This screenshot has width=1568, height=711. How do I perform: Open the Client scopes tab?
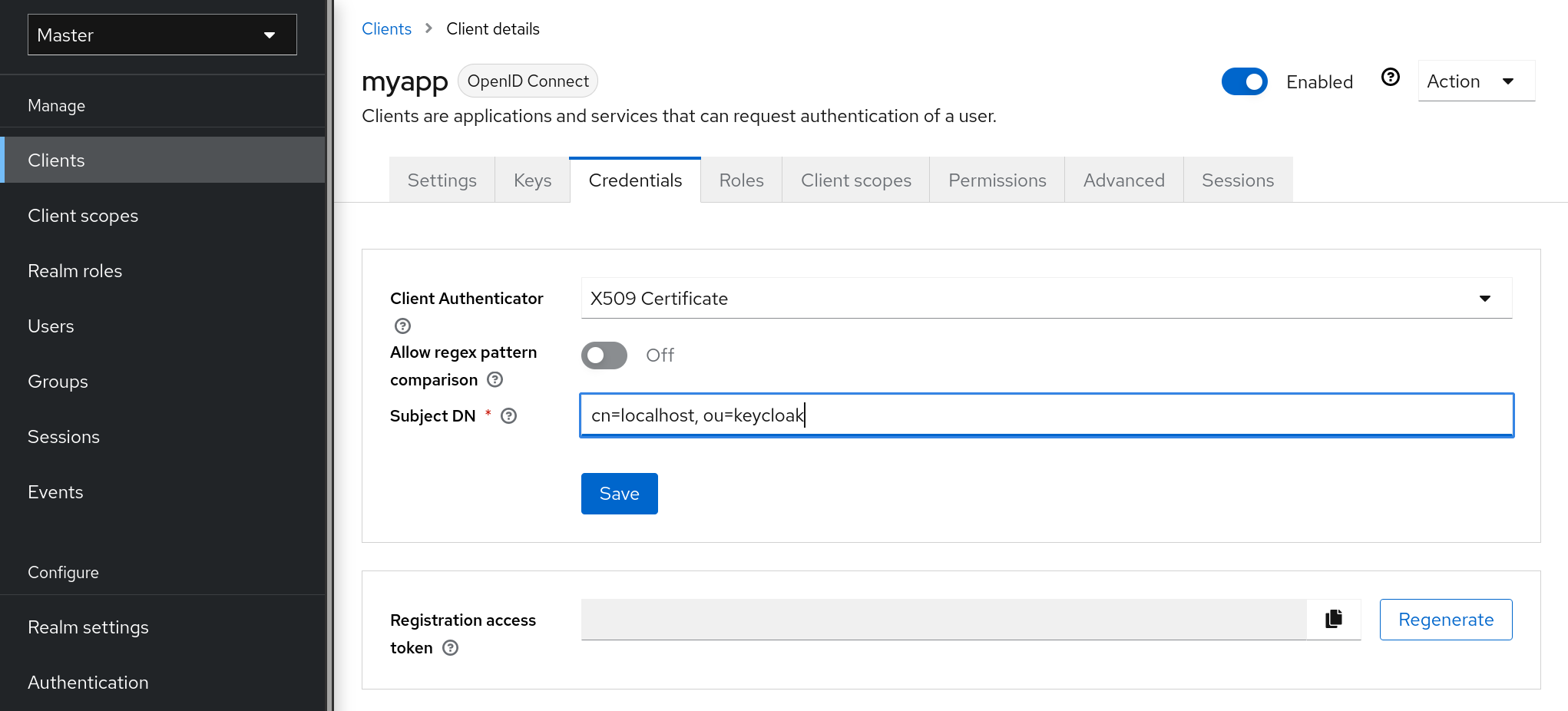[855, 180]
